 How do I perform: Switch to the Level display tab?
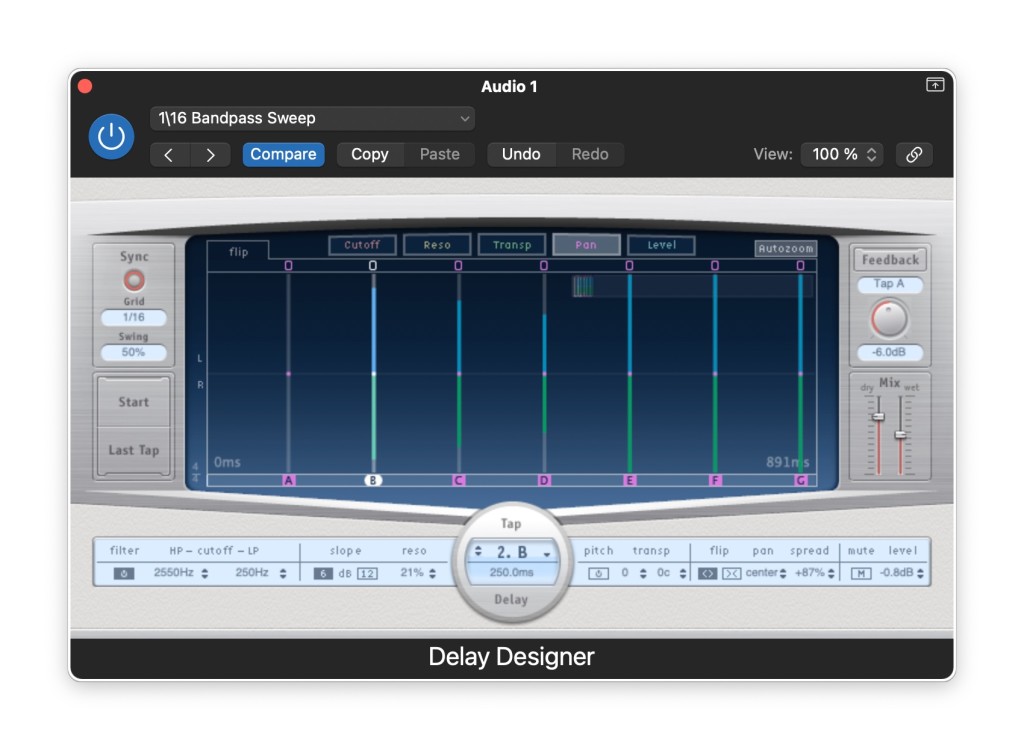(x=661, y=245)
